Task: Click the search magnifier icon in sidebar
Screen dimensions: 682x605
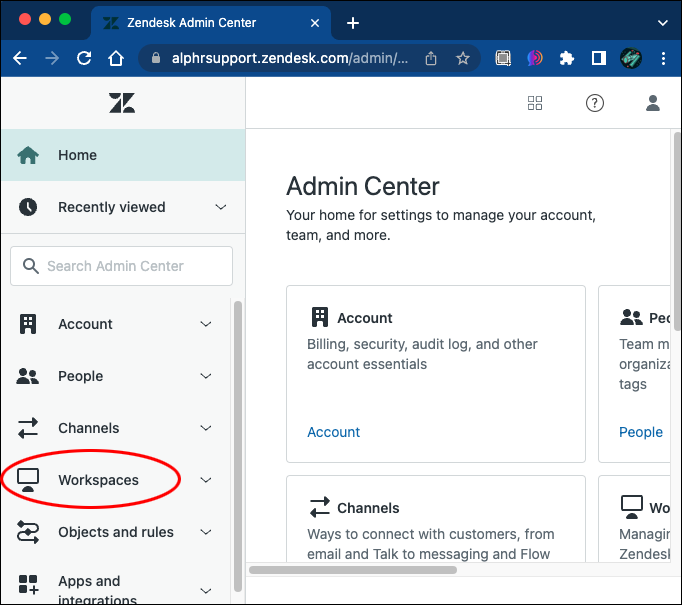Action: pos(30,266)
